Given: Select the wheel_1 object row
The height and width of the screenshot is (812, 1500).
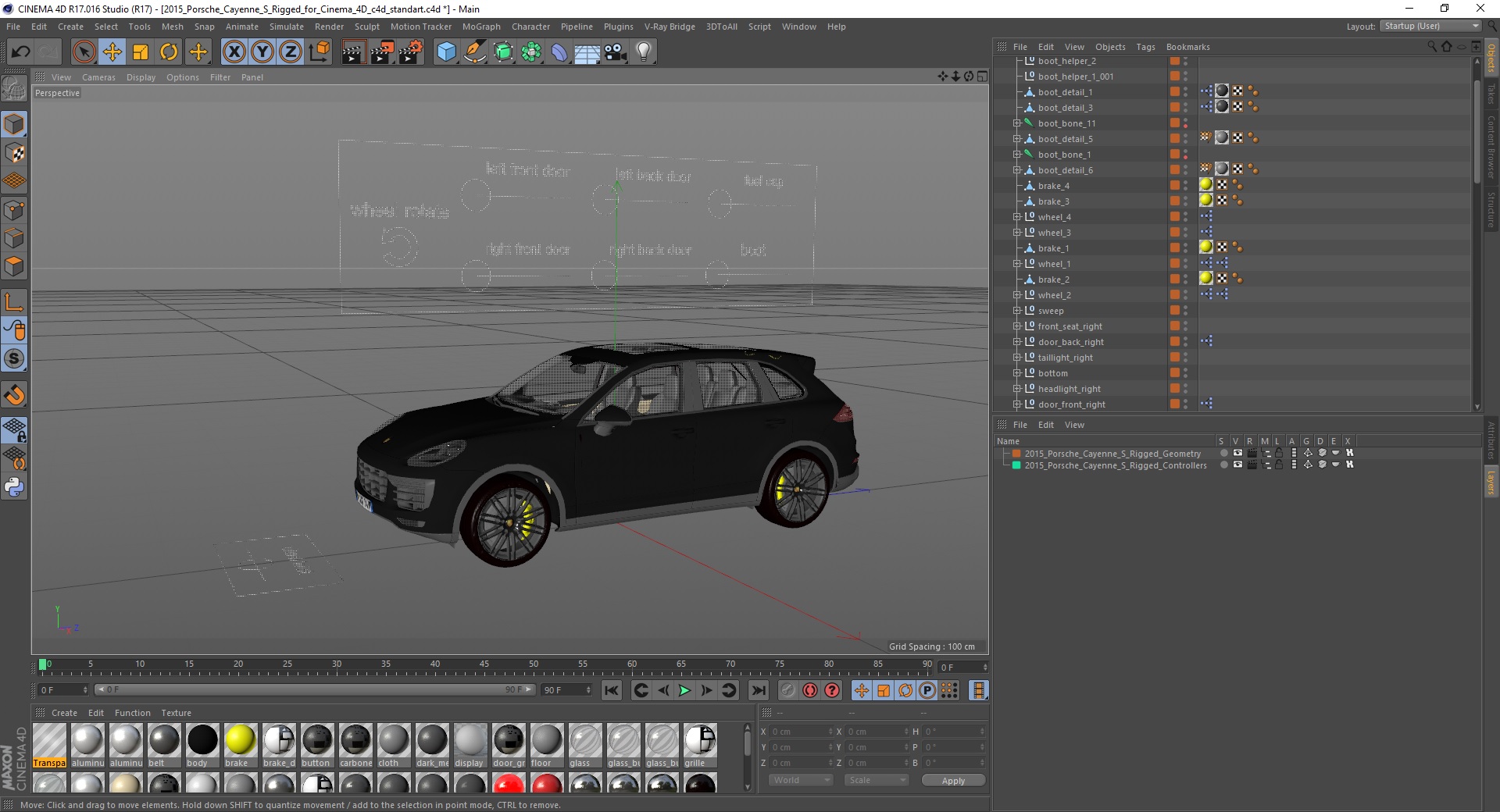Looking at the screenshot, I should [1054, 264].
